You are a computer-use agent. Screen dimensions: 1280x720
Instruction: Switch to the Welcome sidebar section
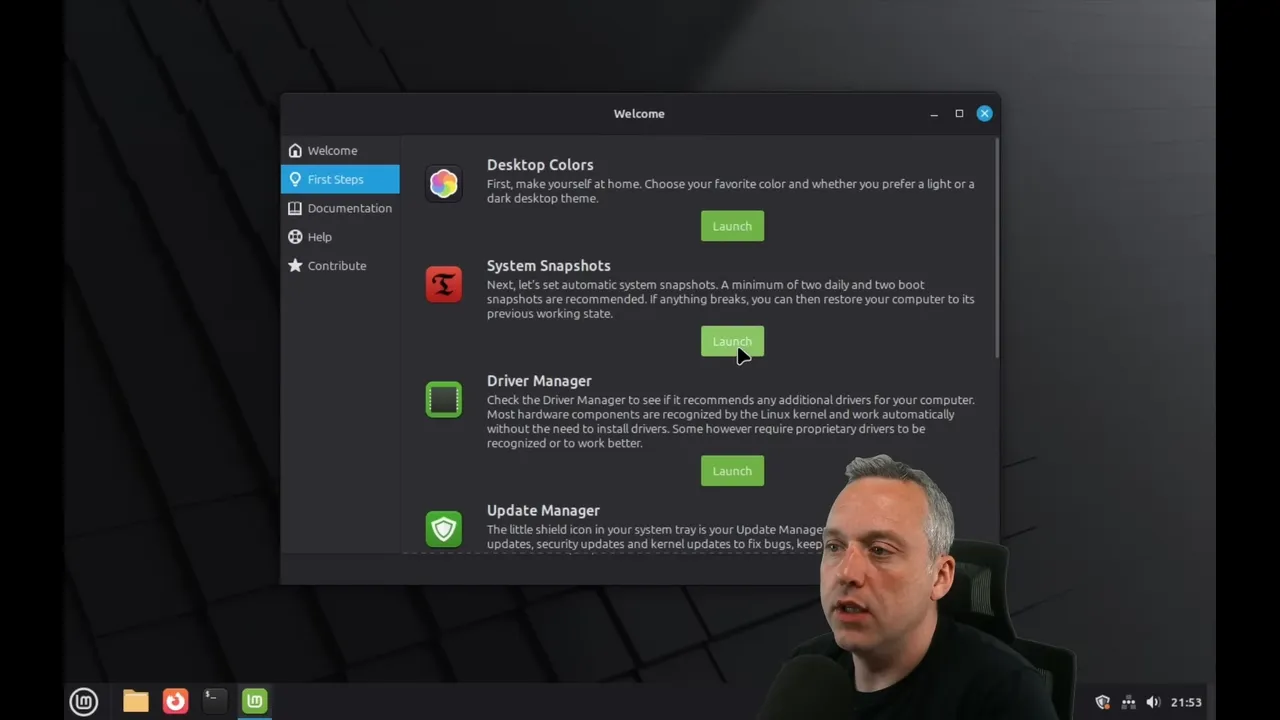coord(332,151)
